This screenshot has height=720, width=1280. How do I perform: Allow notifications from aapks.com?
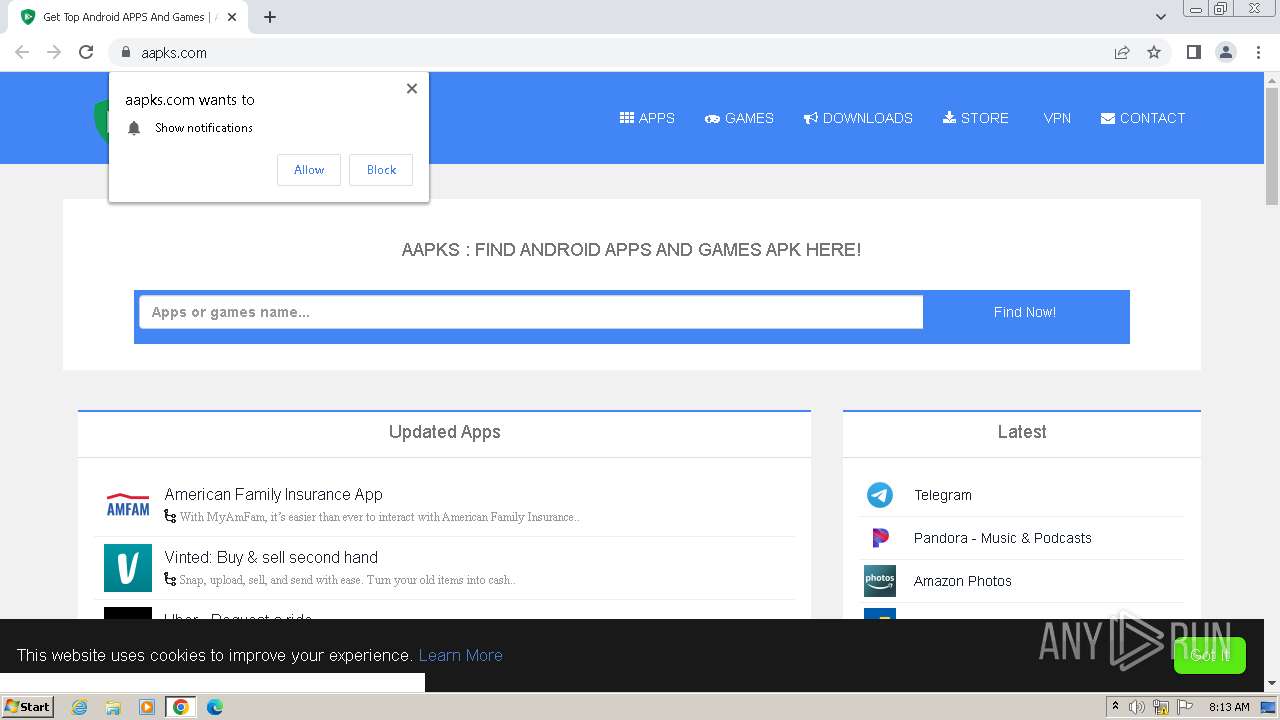[x=309, y=170]
